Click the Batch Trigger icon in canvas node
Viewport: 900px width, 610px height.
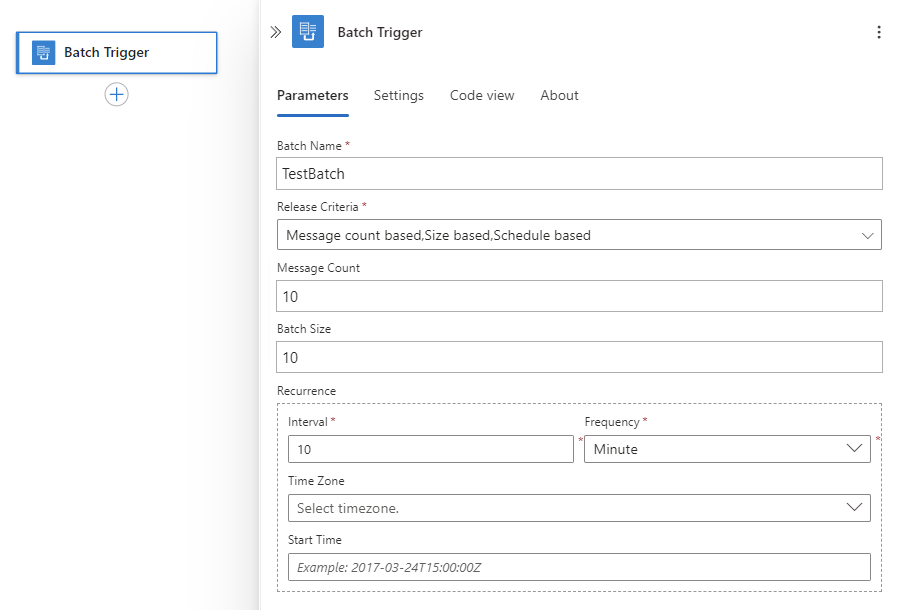43,53
